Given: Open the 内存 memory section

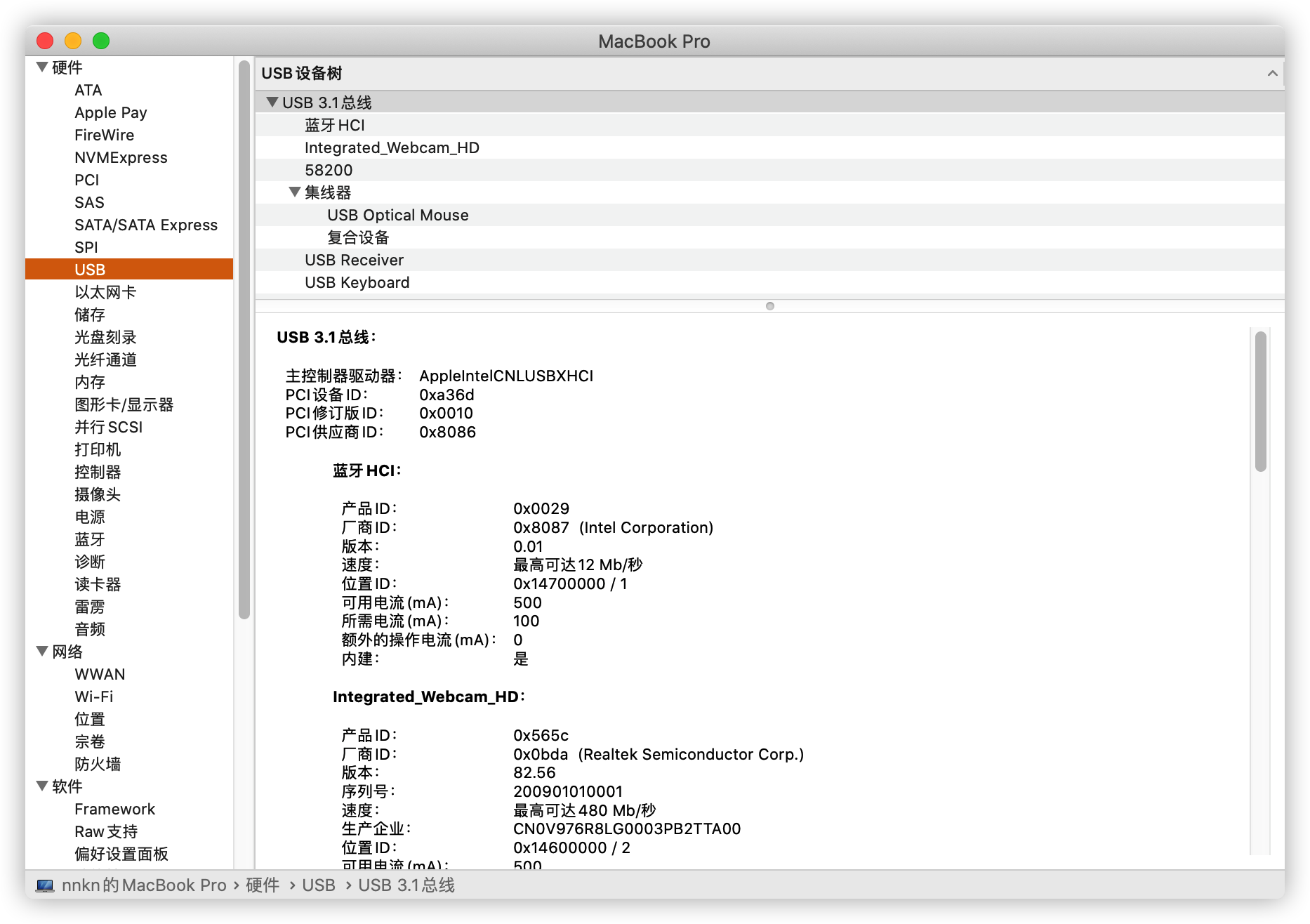Looking at the screenshot, I should (x=90, y=382).
